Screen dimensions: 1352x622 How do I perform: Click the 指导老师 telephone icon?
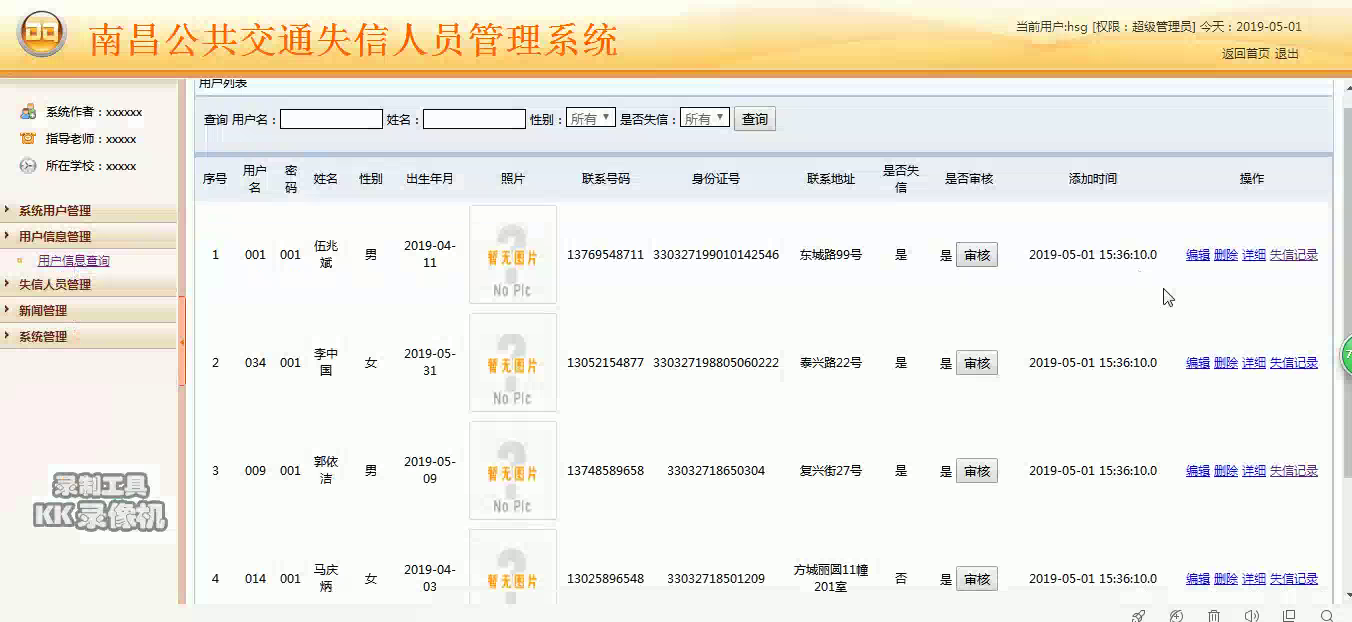click(x=28, y=139)
